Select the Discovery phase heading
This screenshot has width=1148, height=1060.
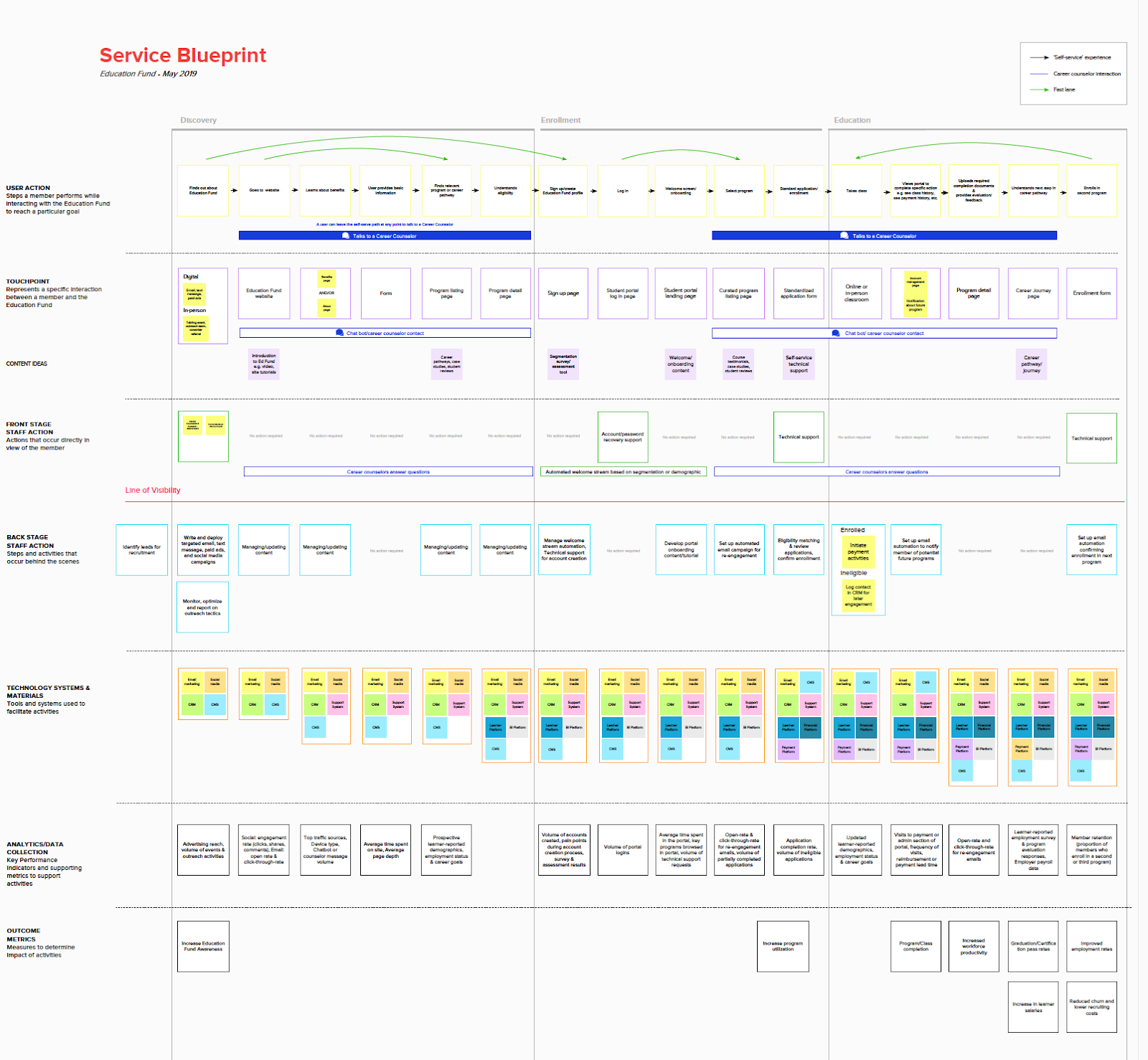pyautogui.click(x=199, y=120)
